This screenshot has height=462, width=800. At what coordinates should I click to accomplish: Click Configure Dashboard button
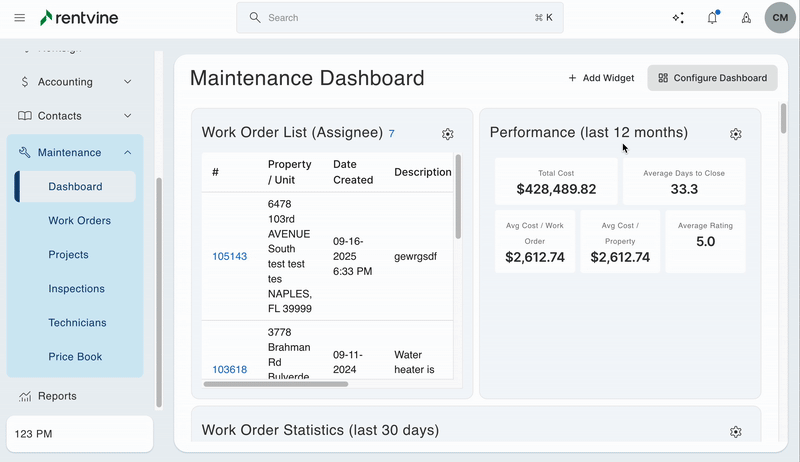712,78
